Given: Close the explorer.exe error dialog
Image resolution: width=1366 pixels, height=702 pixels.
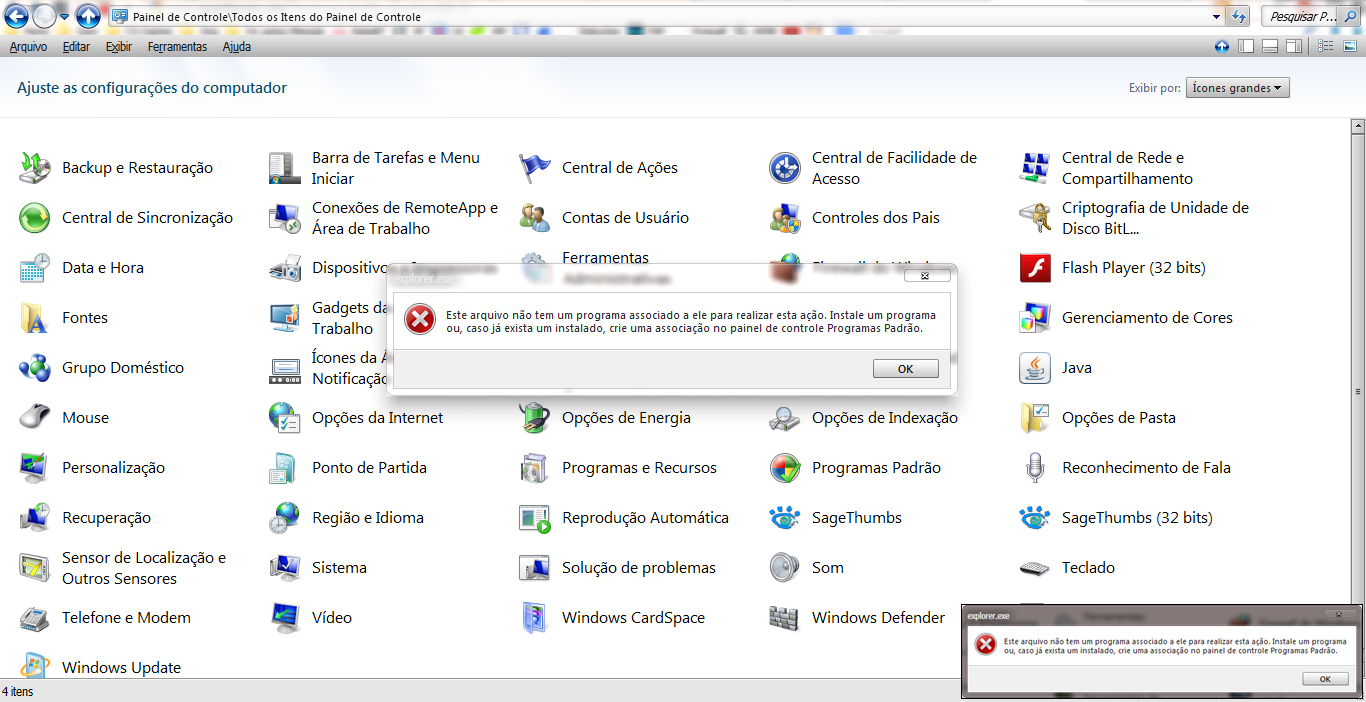Looking at the screenshot, I should click(x=925, y=275).
